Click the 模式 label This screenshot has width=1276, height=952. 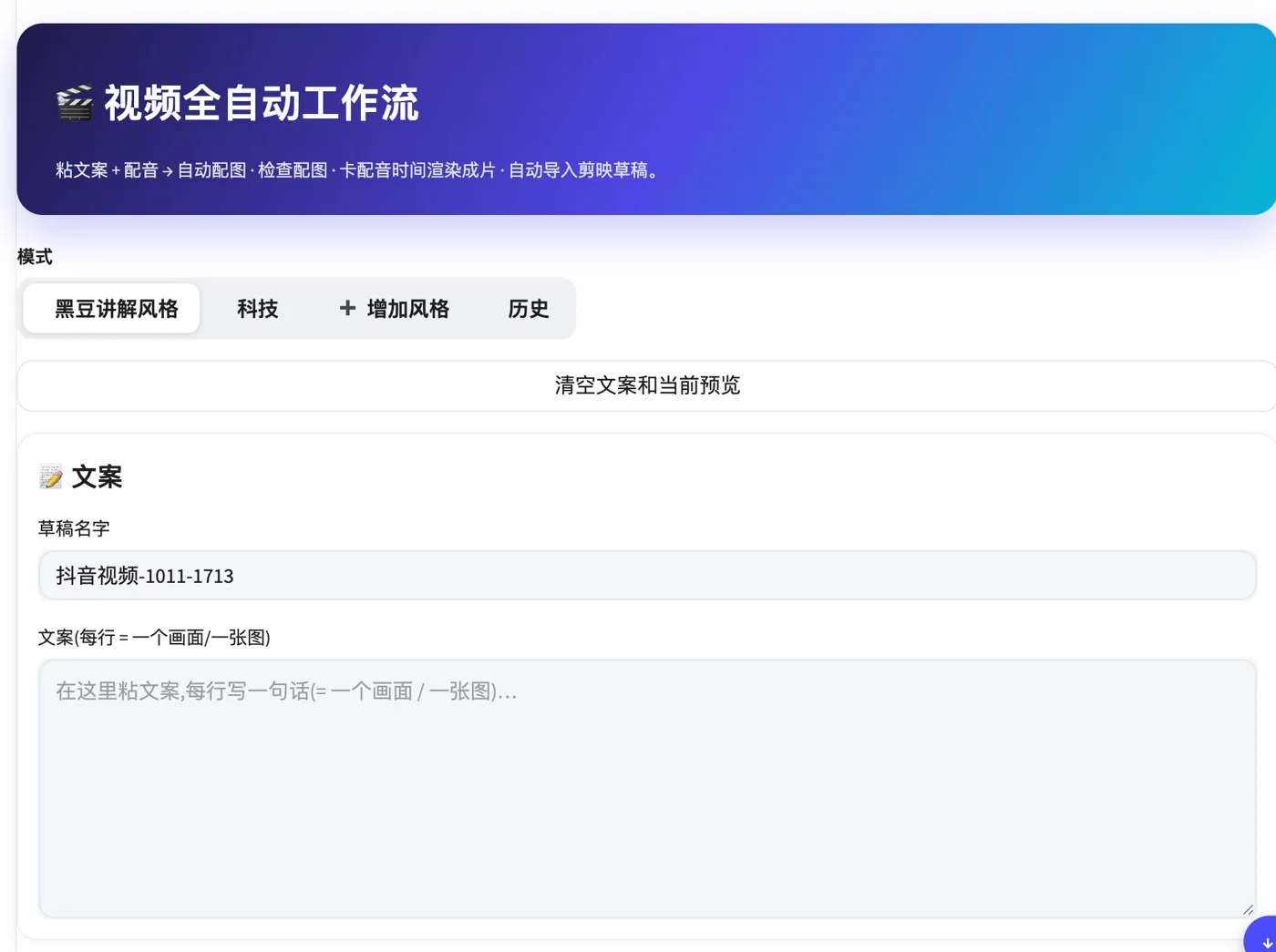click(35, 257)
